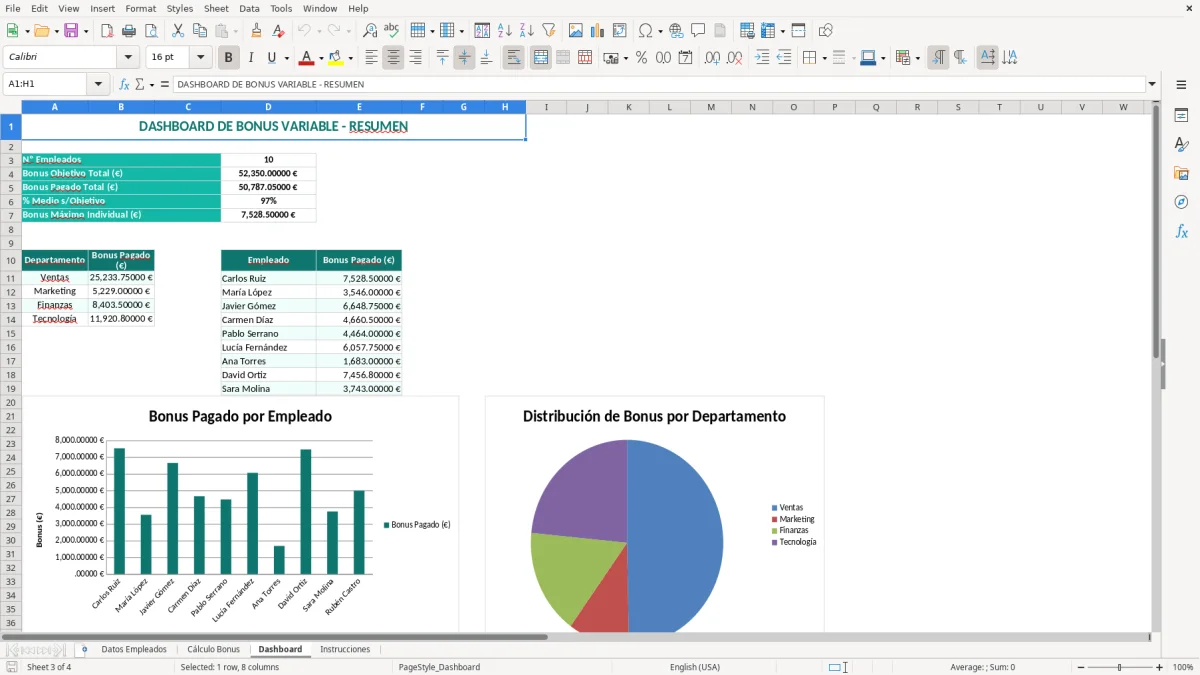Switch to the Cálculo Bonus sheet tab
1200x675 pixels.
point(213,649)
